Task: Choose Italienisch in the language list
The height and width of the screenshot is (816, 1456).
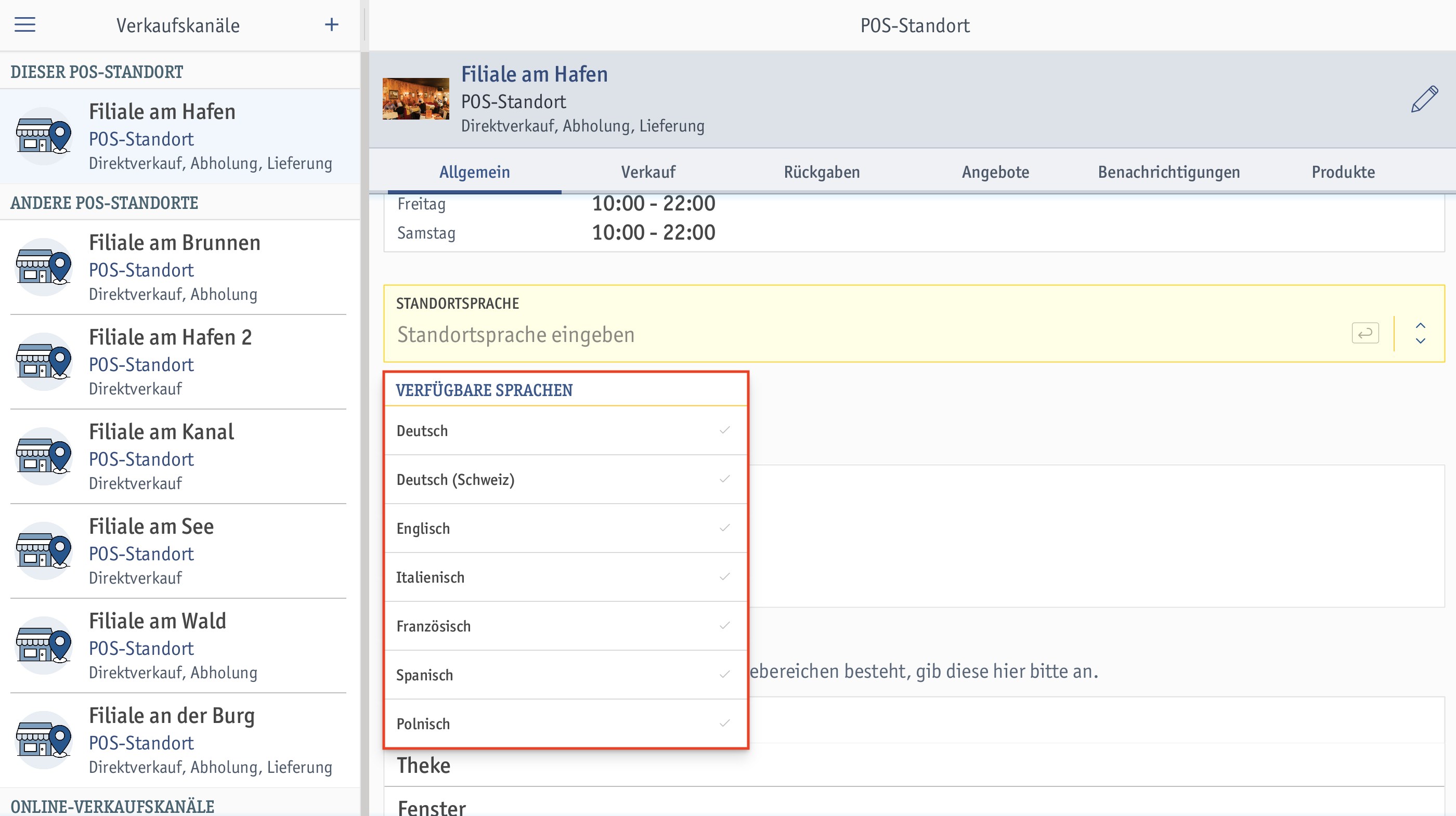Action: 566,577
